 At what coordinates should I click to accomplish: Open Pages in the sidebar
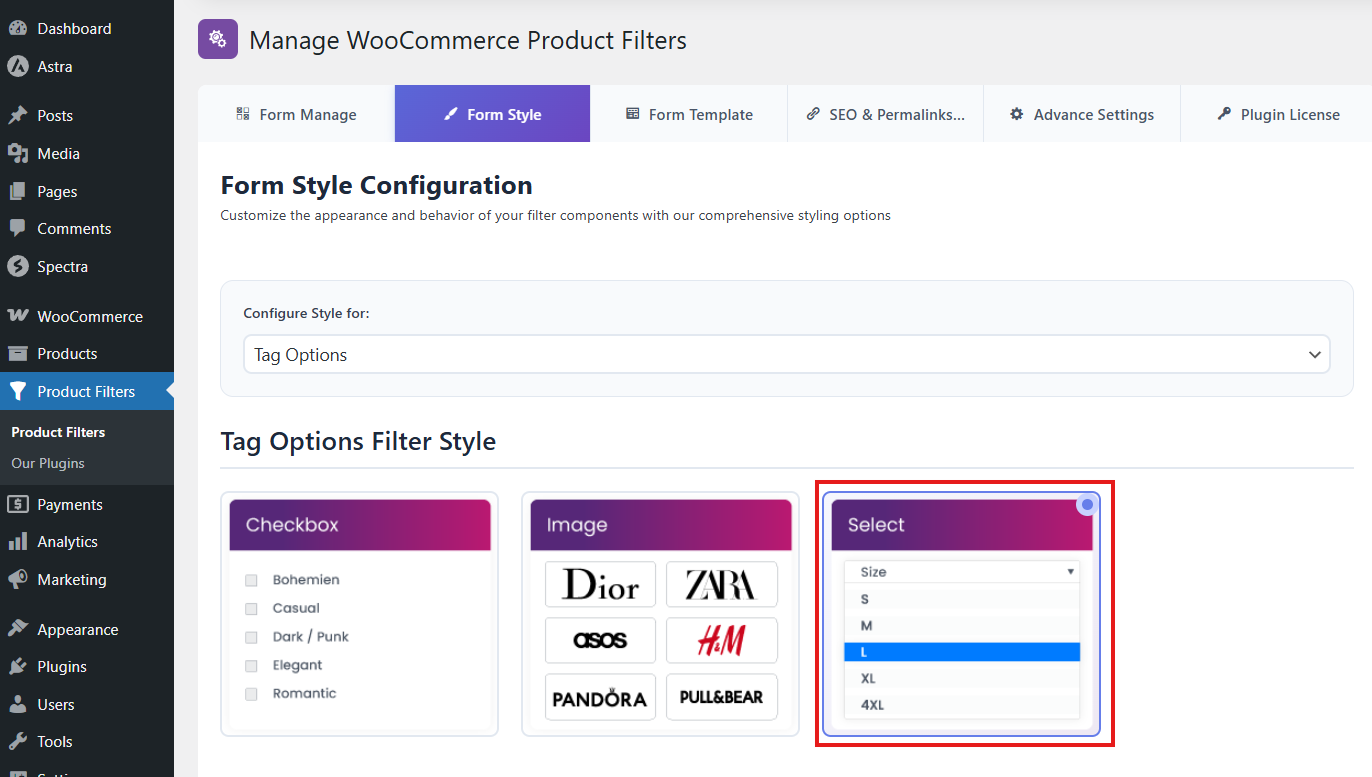[87, 192]
